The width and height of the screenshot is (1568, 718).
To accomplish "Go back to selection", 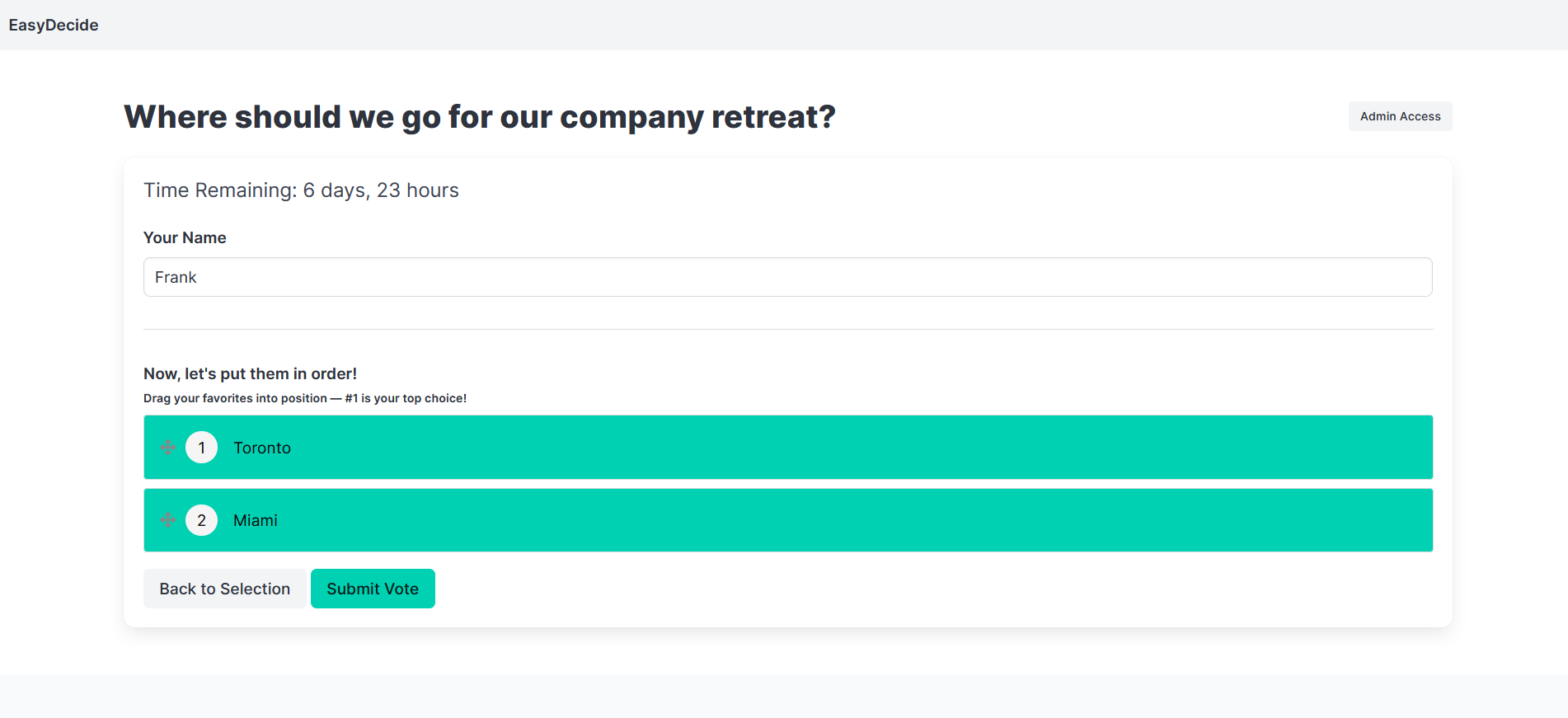I will (x=225, y=589).
